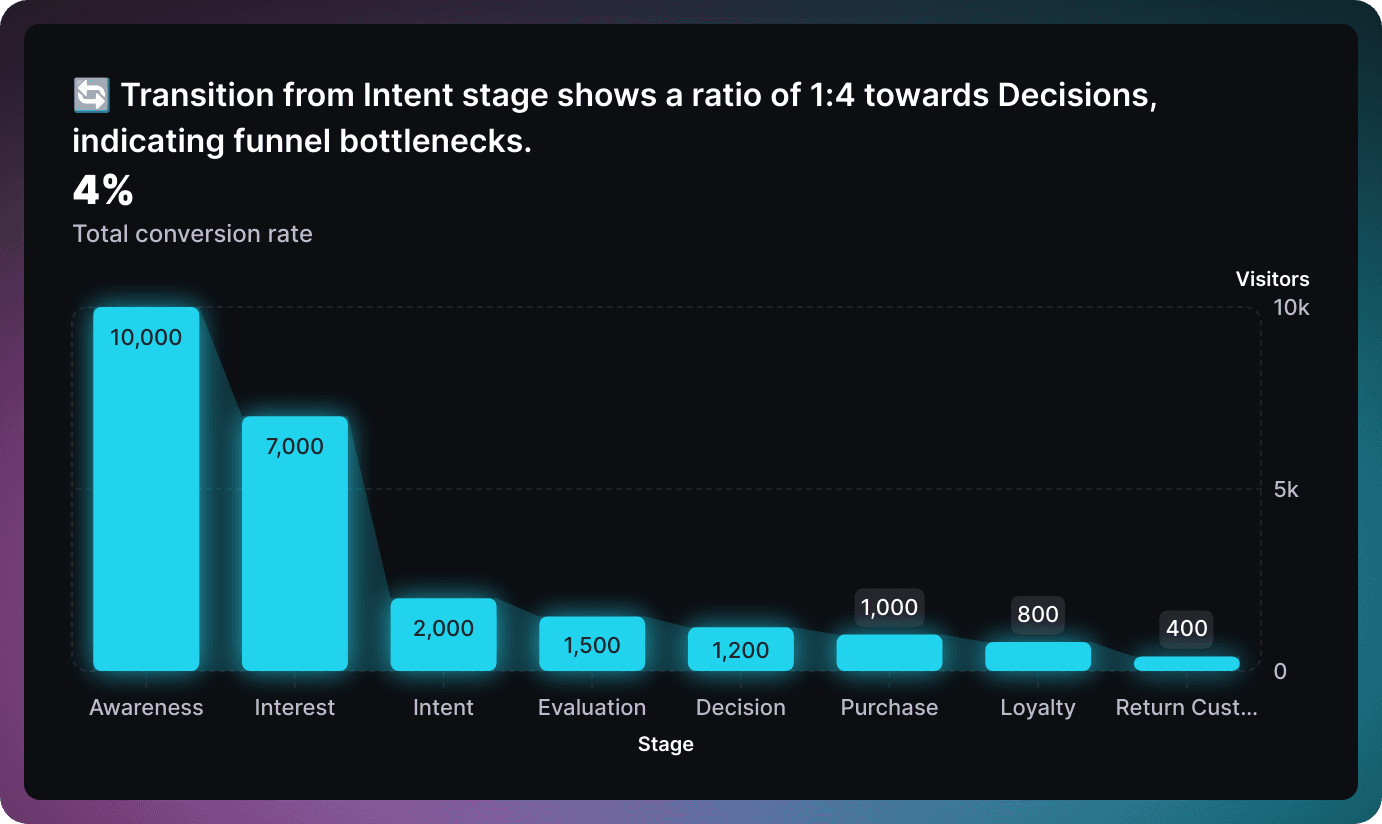Click the 400 value badge label
Viewport: 1382px width, 824px height.
1186,629
